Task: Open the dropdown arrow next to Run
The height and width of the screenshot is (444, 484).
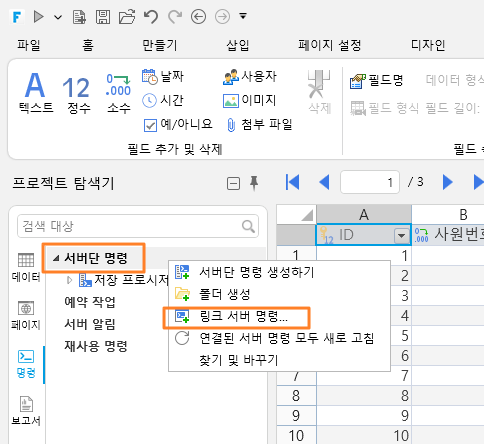Action: [58, 17]
